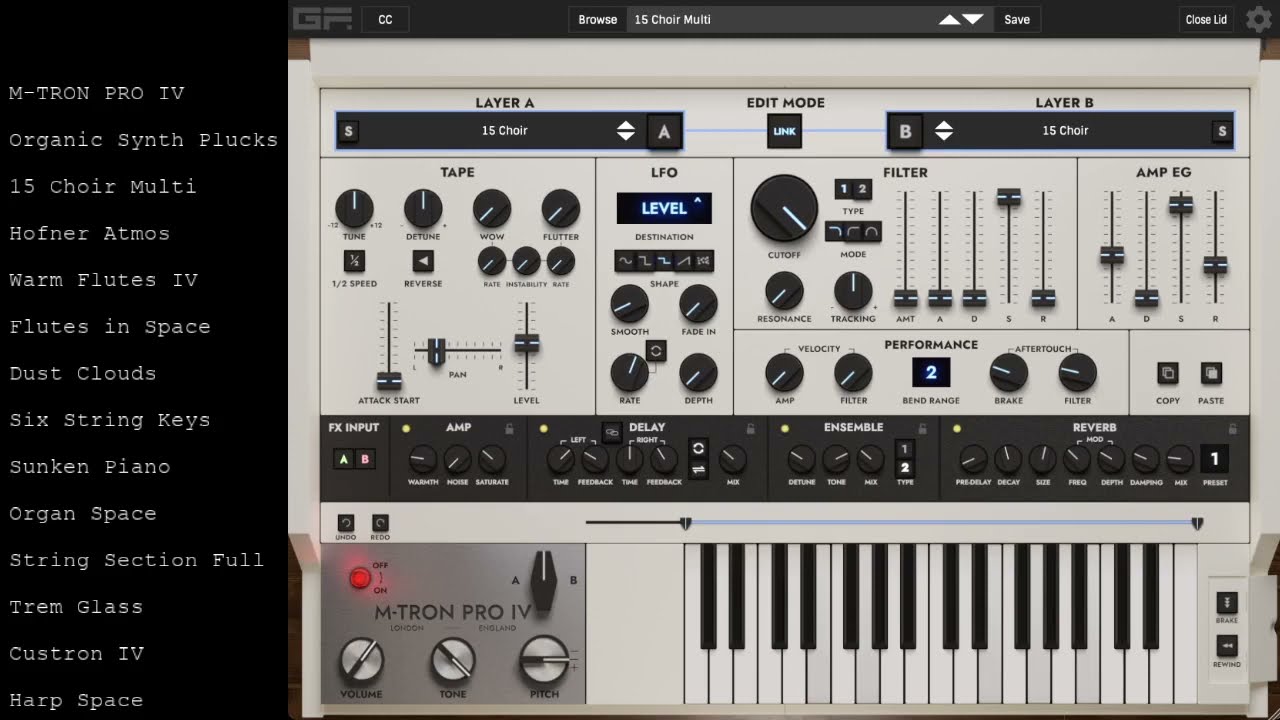Toggle the AMP effect power LED

click(x=406, y=429)
